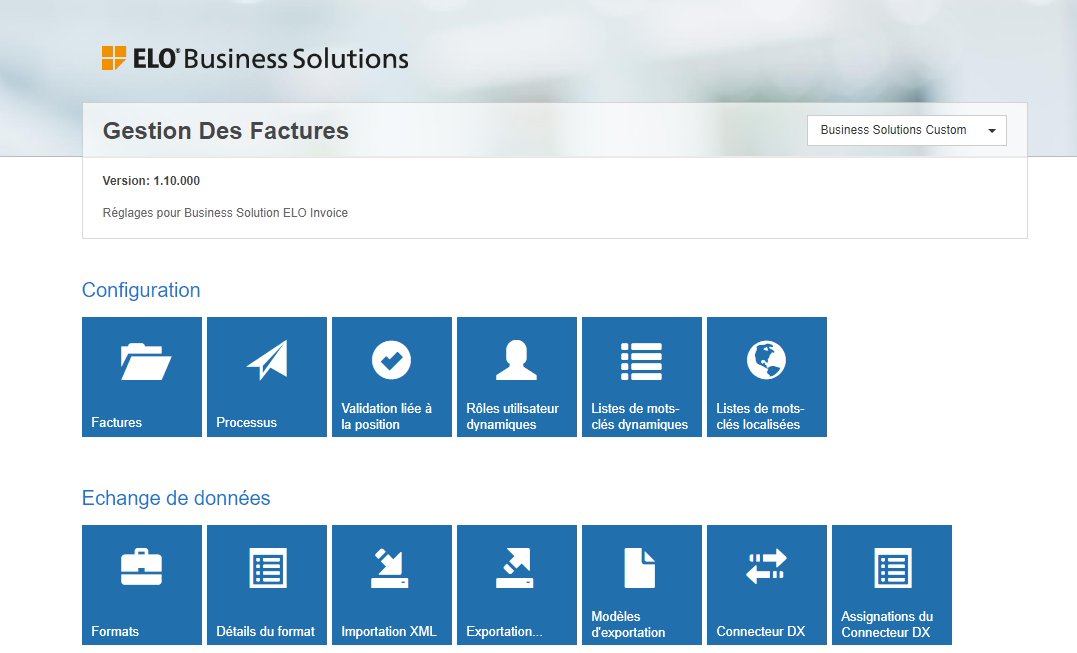This screenshot has height=653, width=1077.
Task: Open Assignations du Connecteur DX tile
Action: pos(892,585)
